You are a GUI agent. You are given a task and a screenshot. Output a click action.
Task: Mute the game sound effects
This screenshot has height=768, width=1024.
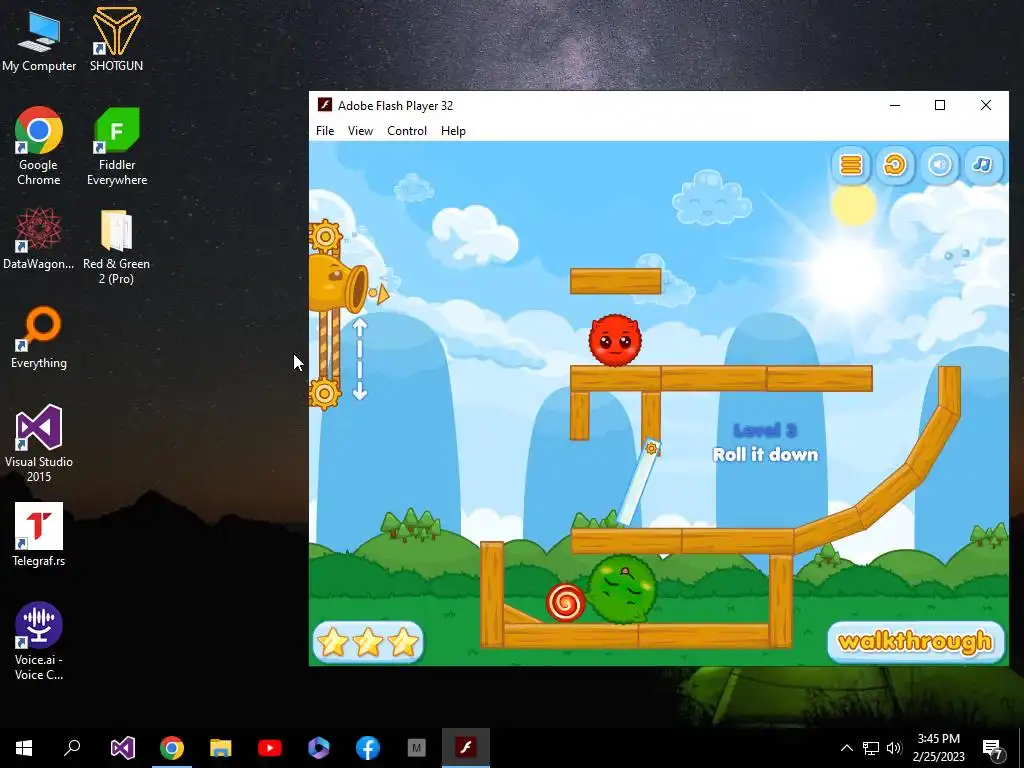pyautogui.click(x=939, y=165)
